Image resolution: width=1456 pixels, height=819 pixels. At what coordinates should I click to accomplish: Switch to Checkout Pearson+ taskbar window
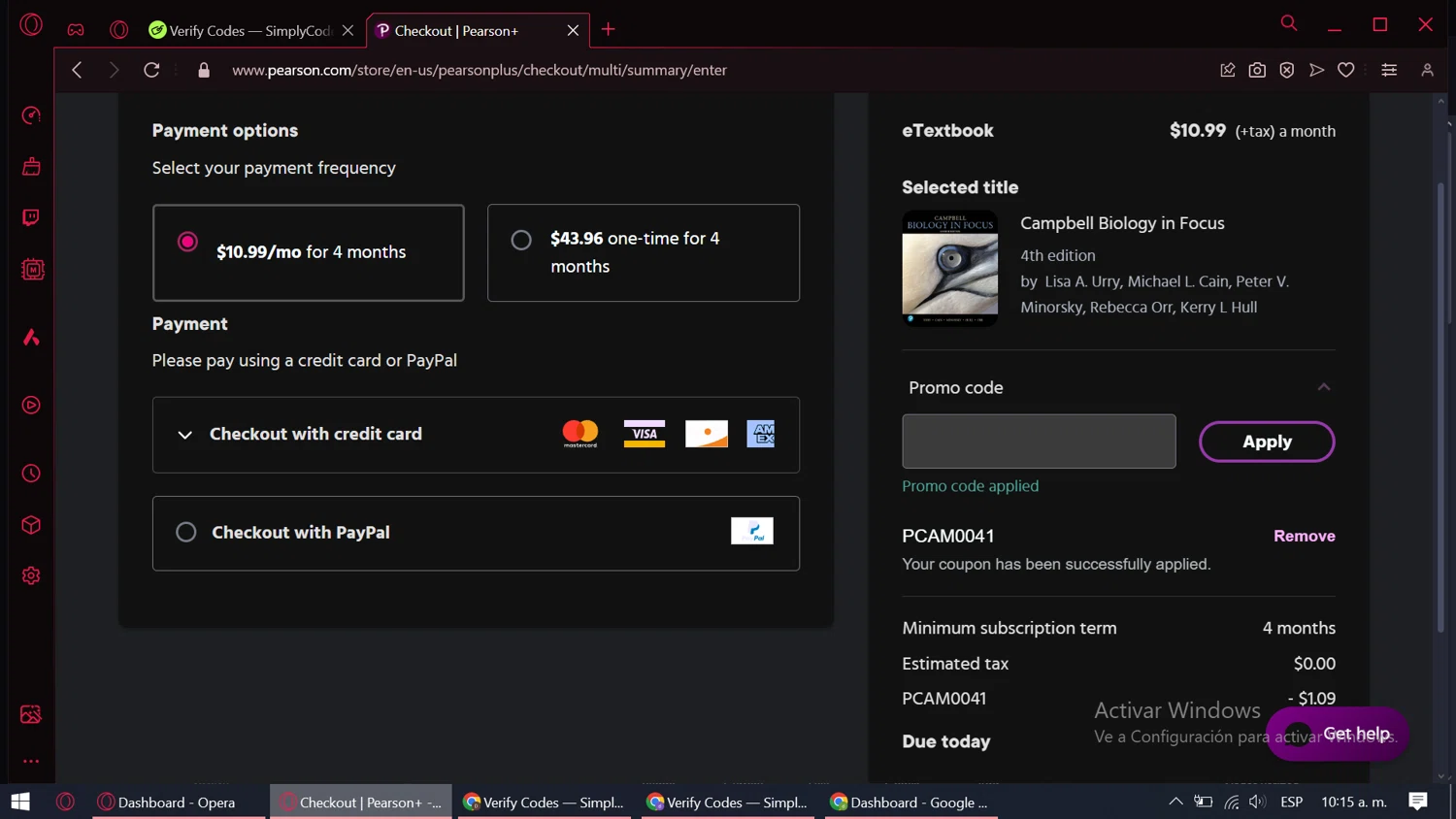click(361, 802)
